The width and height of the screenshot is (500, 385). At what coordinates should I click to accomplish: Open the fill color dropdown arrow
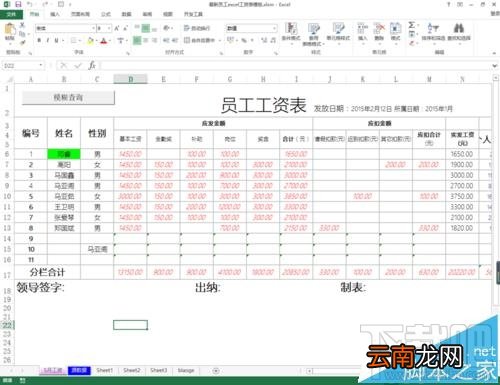(96, 41)
